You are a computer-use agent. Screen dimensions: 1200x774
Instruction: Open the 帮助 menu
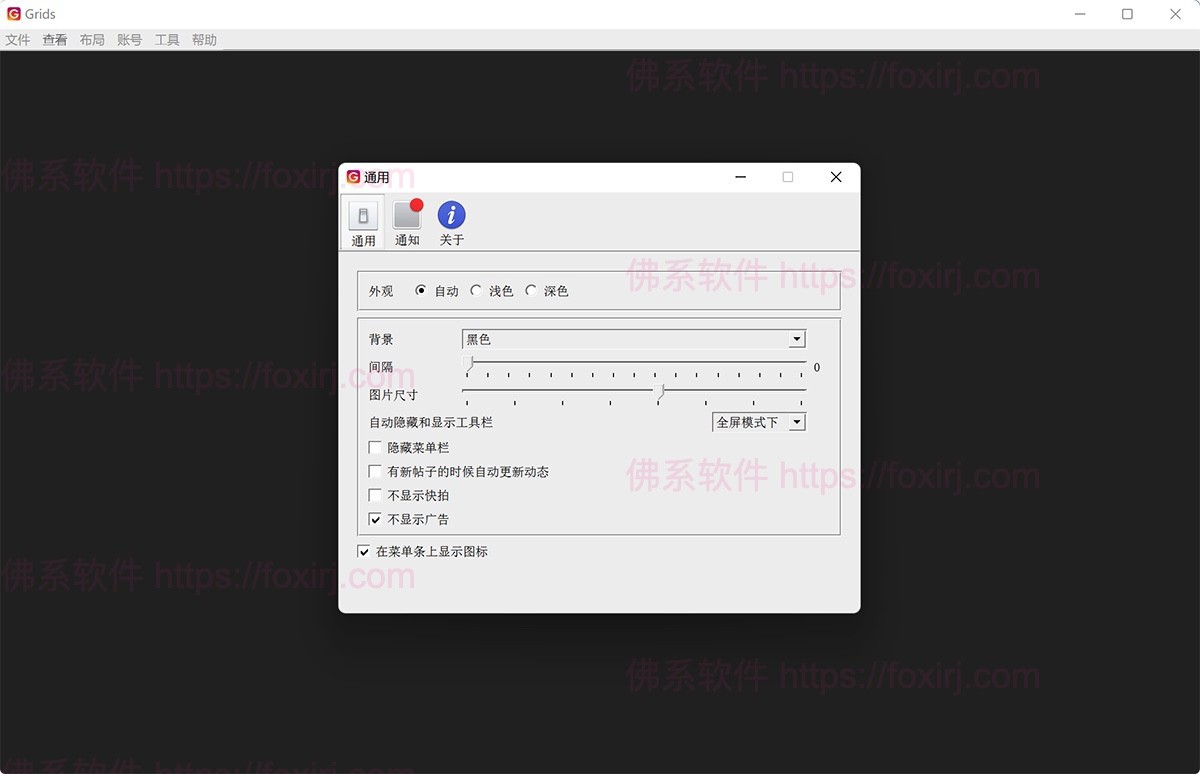(204, 39)
